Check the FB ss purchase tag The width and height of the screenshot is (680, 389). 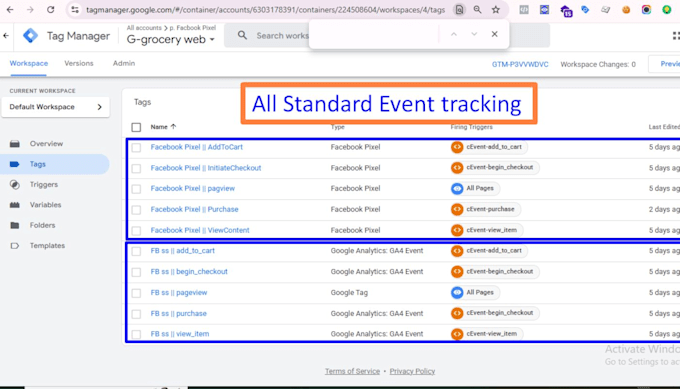[x=136, y=314]
